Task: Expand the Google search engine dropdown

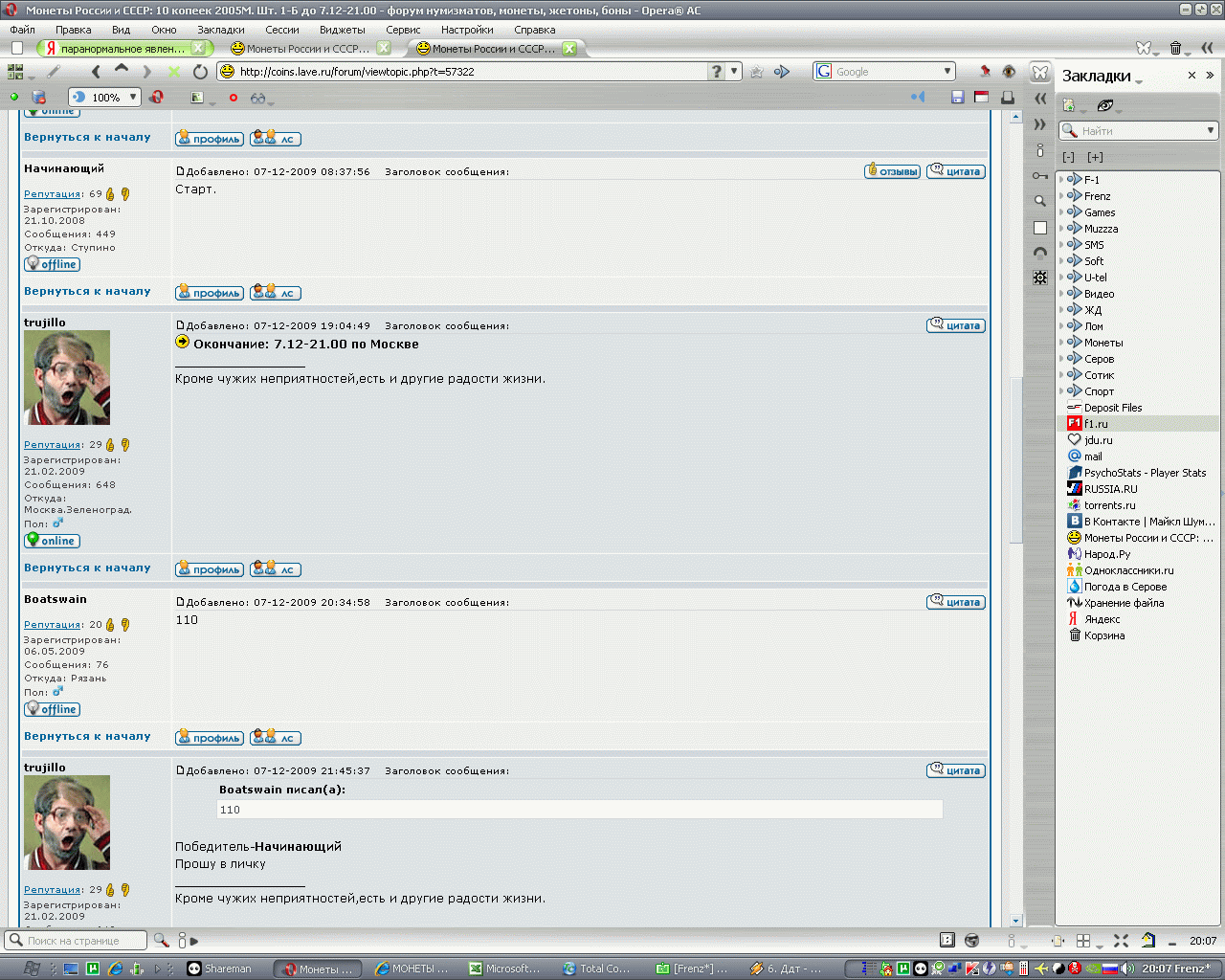Action: pos(947,71)
